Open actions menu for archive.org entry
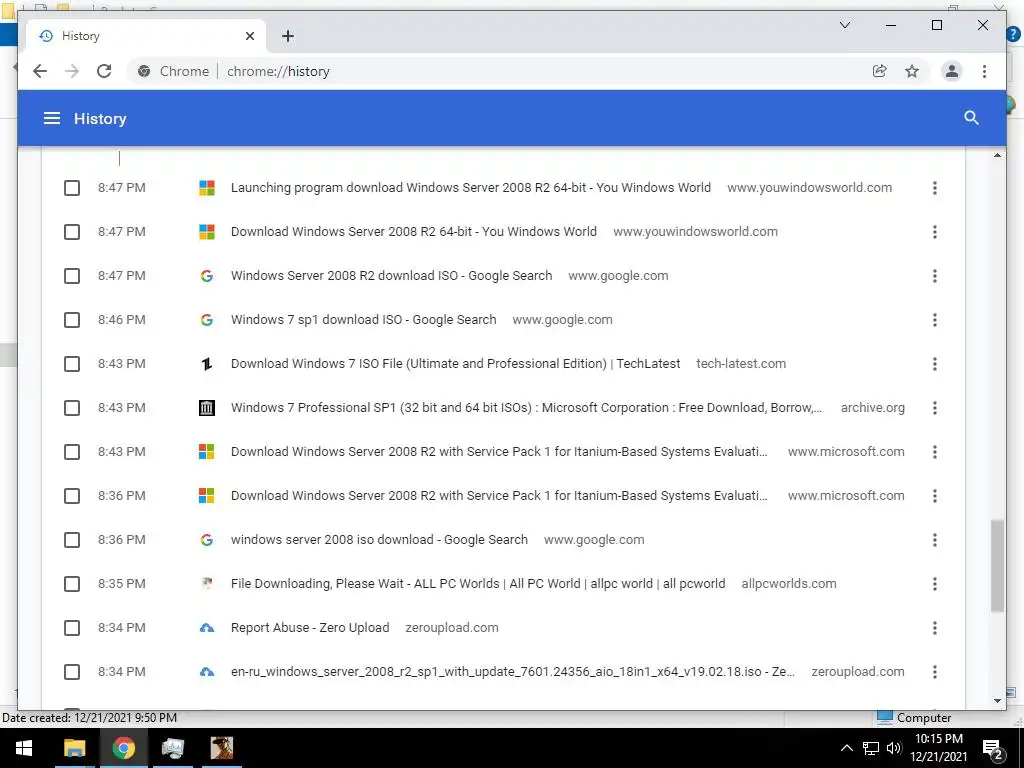Viewport: 1024px width, 768px height. tap(935, 408)
